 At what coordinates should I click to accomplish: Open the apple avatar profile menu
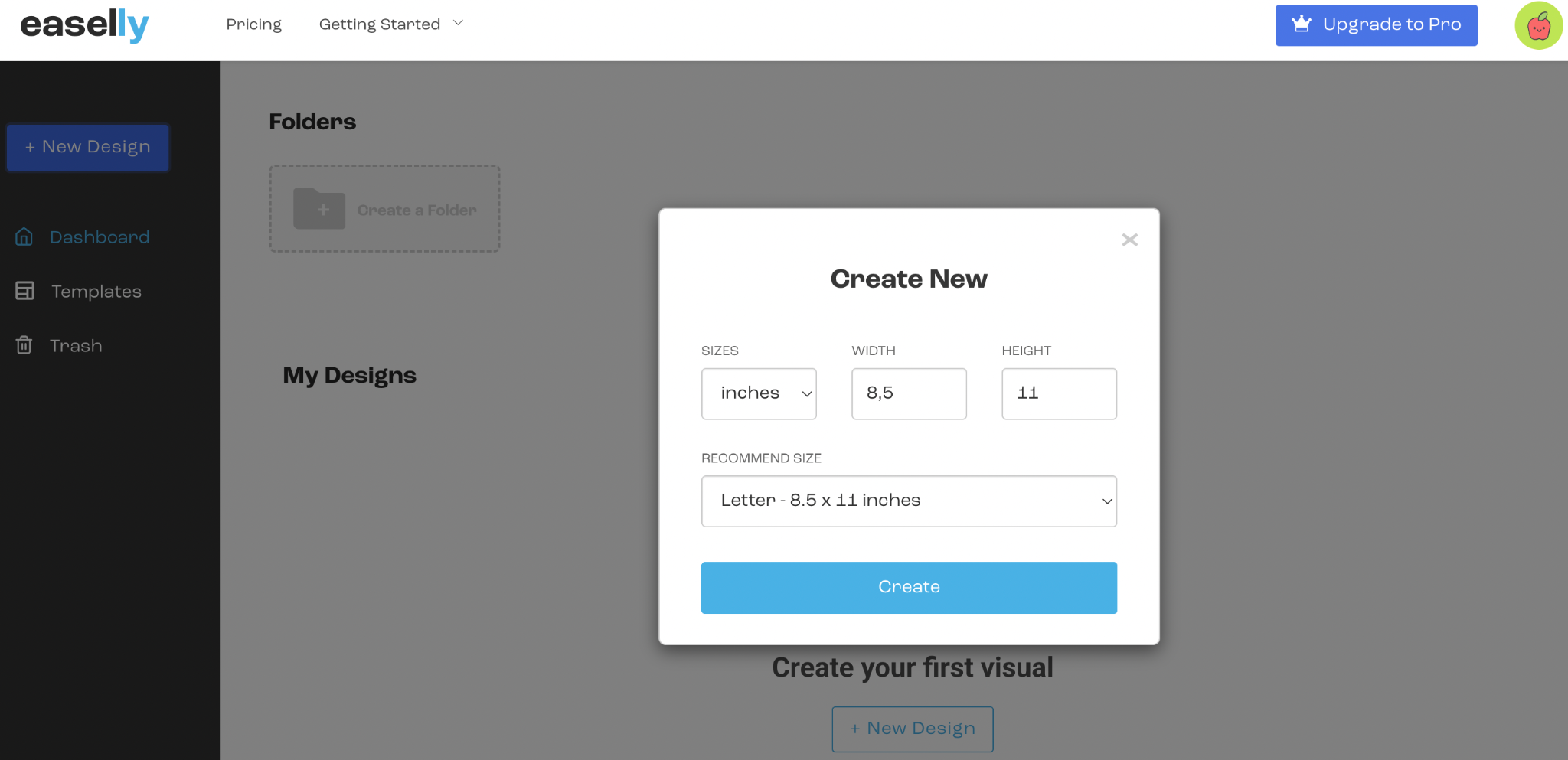pyautogui.click(x=1537, y=26)
